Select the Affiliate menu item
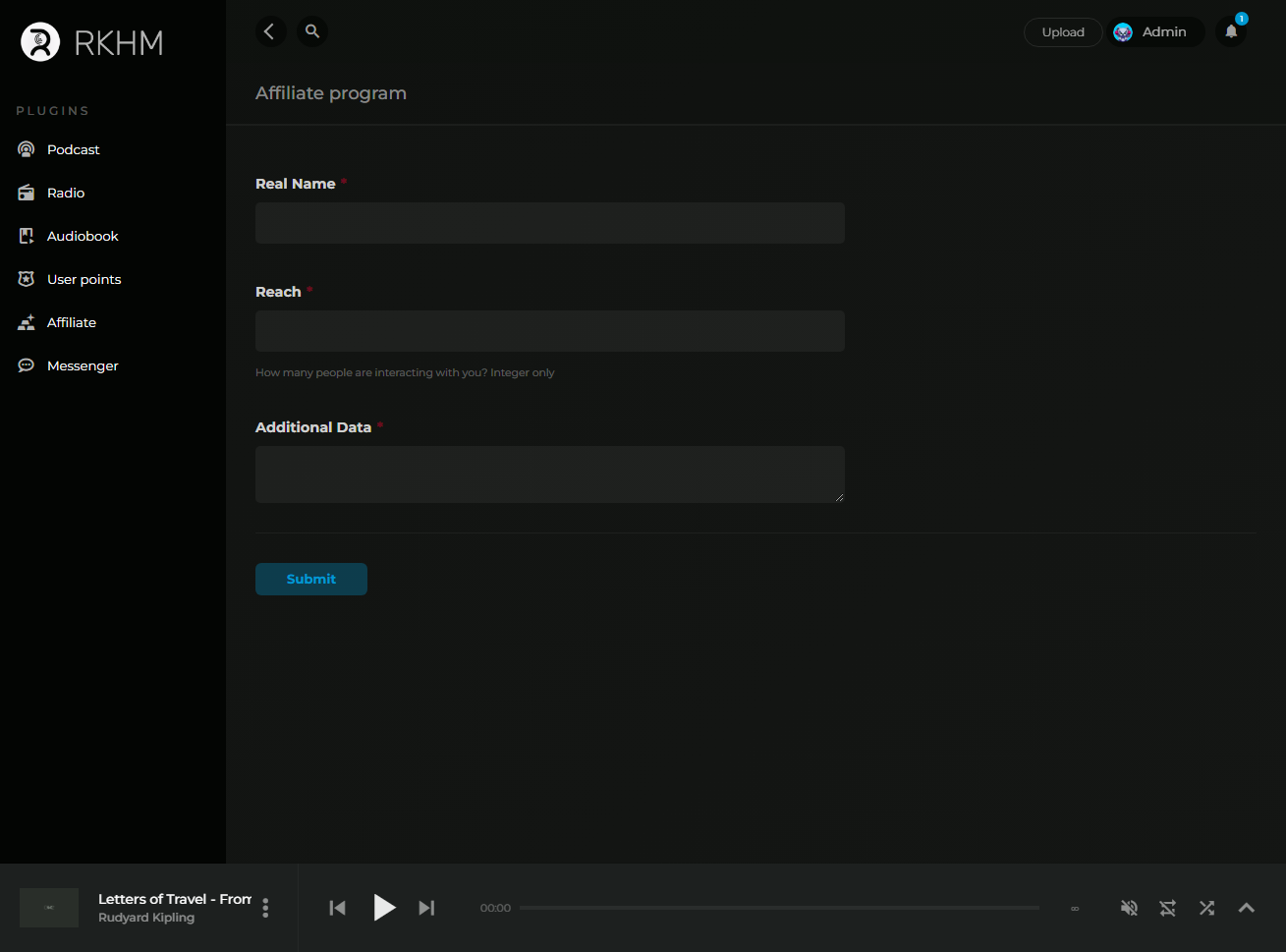 pyautogui.click(x=72, y=322)
